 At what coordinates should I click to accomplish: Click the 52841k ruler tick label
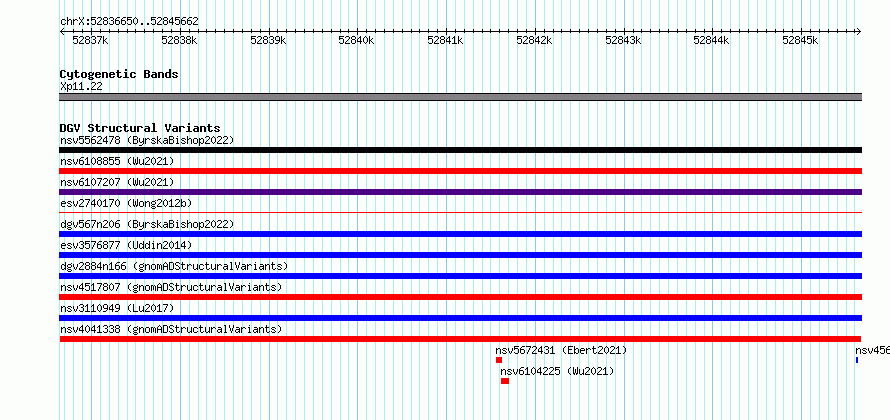point(446,40)
